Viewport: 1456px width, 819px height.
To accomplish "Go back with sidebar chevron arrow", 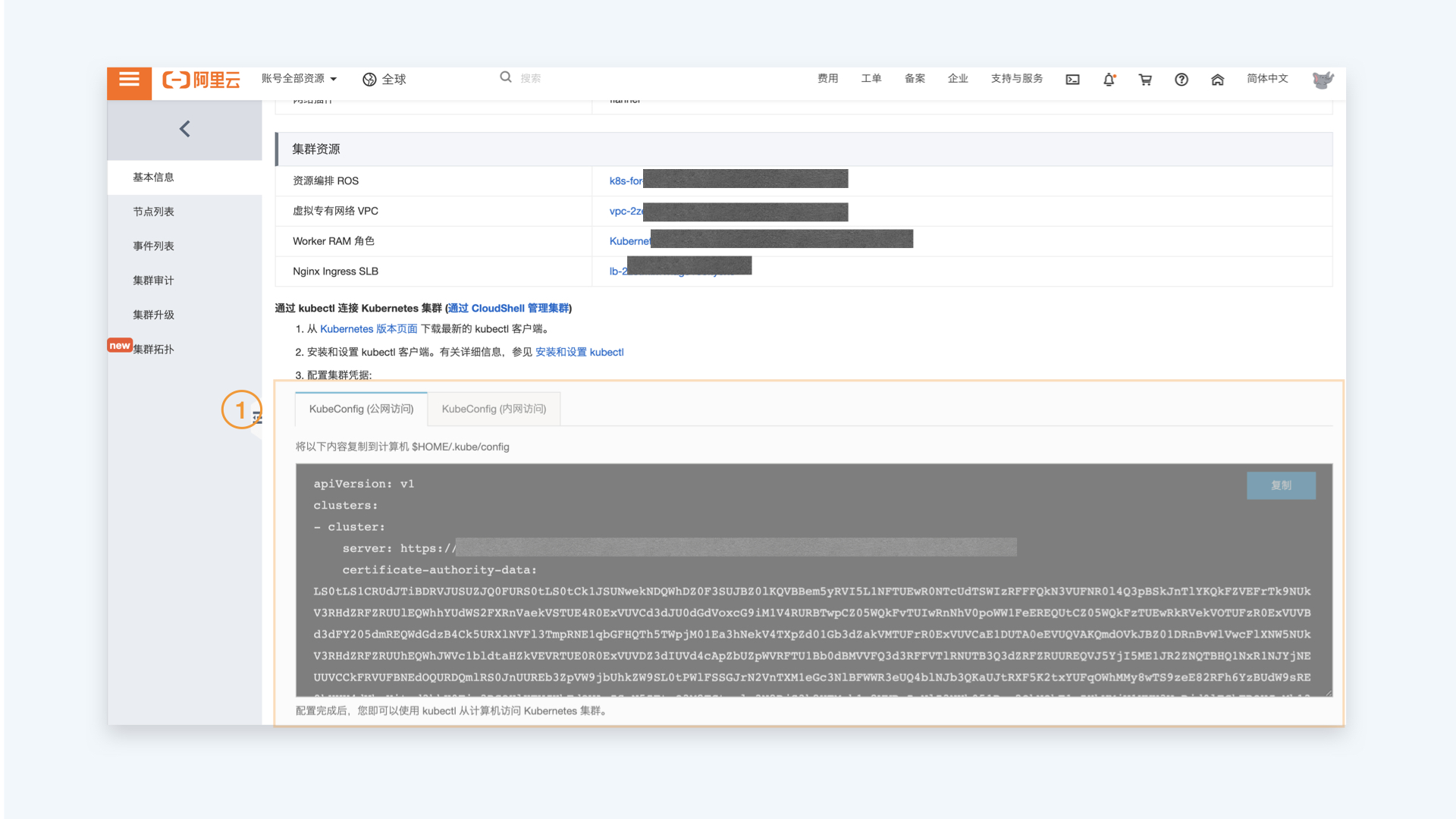I will [x=184, y=129].
